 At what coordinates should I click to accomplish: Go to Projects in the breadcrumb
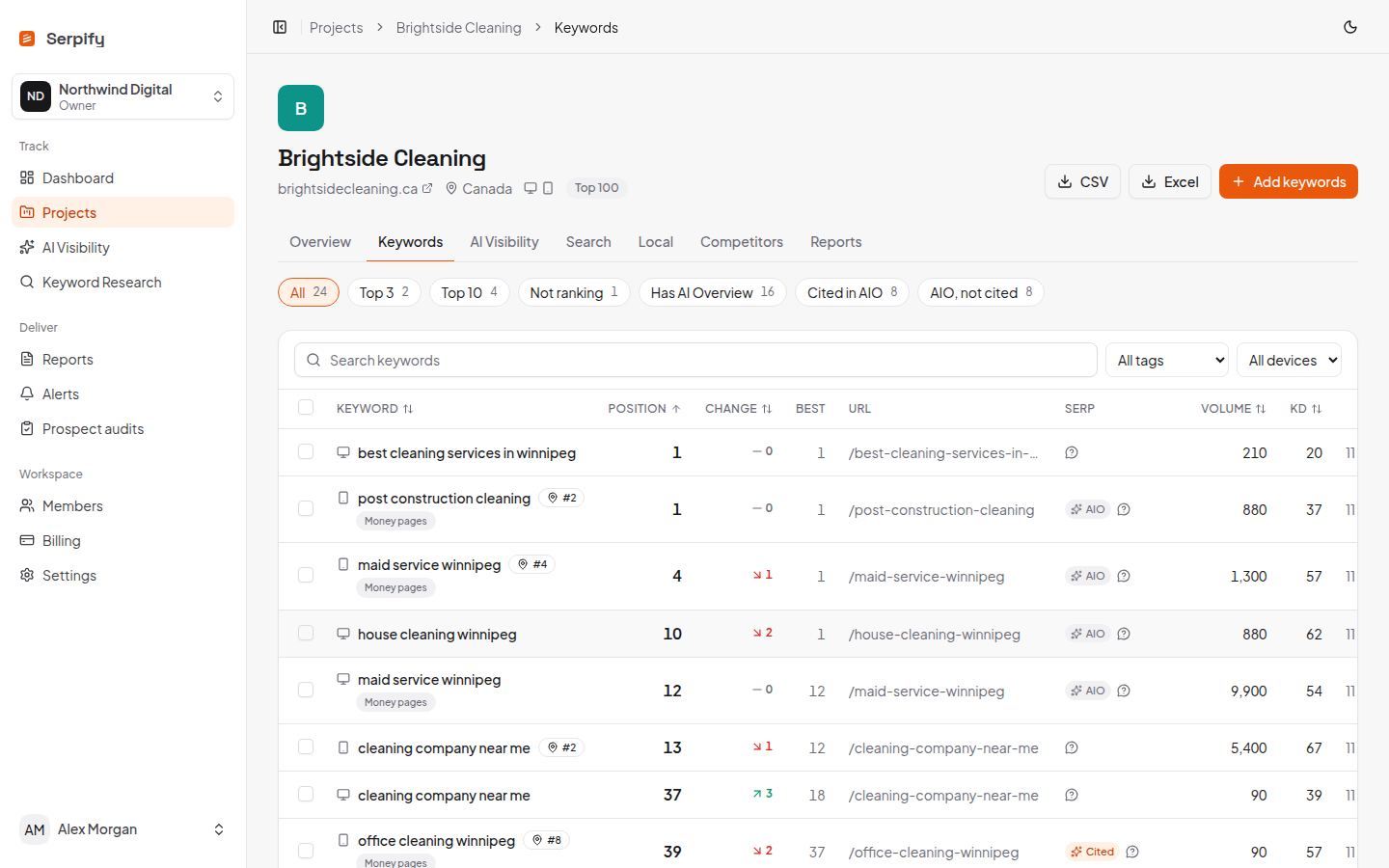click(336, 27)
